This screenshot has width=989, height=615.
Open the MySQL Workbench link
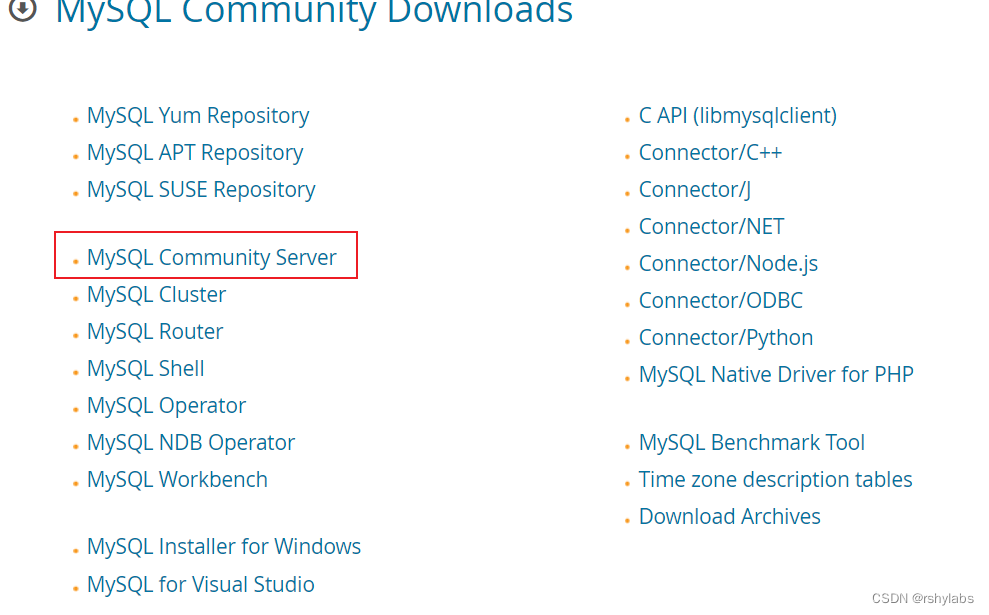coord(177,480)
